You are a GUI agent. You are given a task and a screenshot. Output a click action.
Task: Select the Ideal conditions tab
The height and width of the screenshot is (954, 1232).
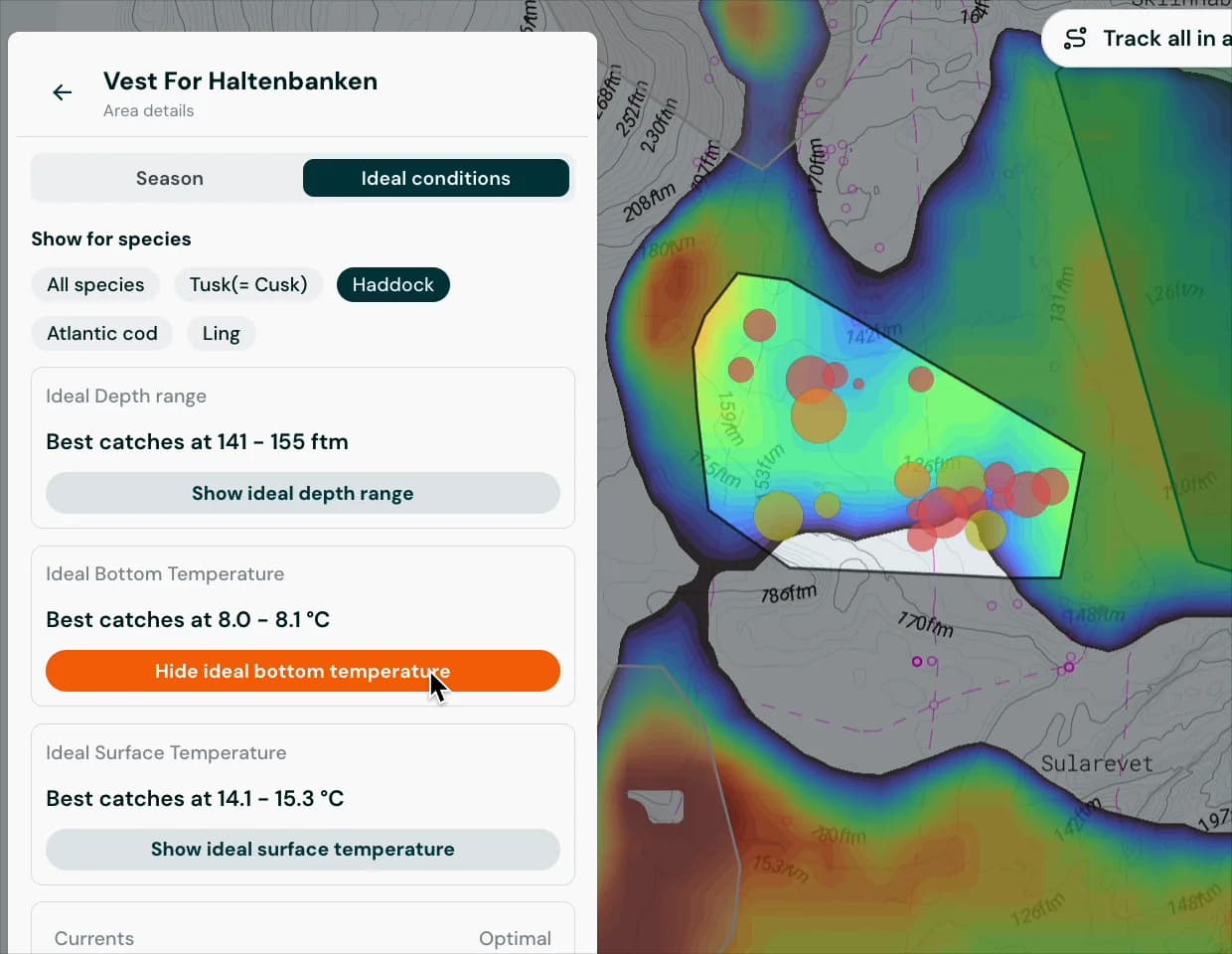(x=435, y=178)
